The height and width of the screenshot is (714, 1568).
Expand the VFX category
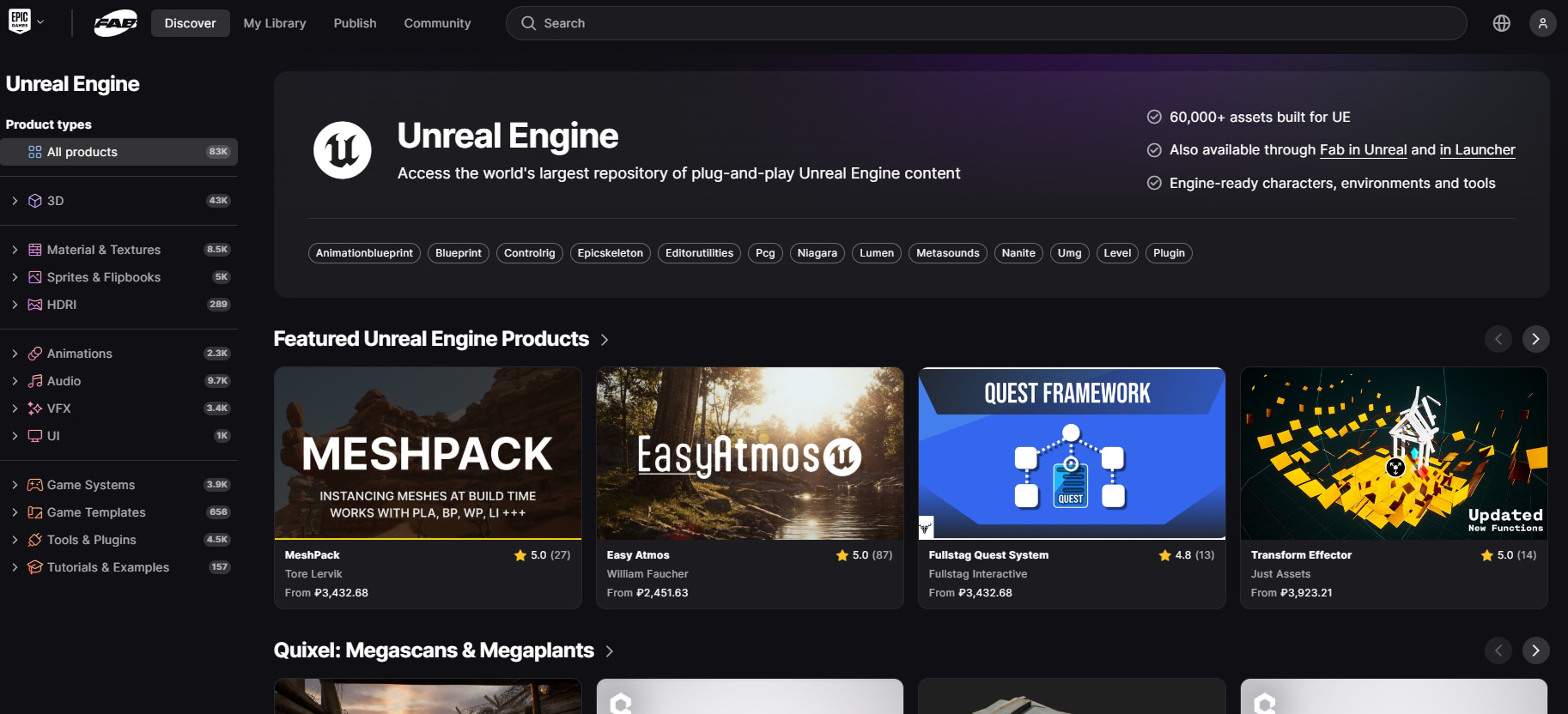pyautogui.click(x=15, y=408)
